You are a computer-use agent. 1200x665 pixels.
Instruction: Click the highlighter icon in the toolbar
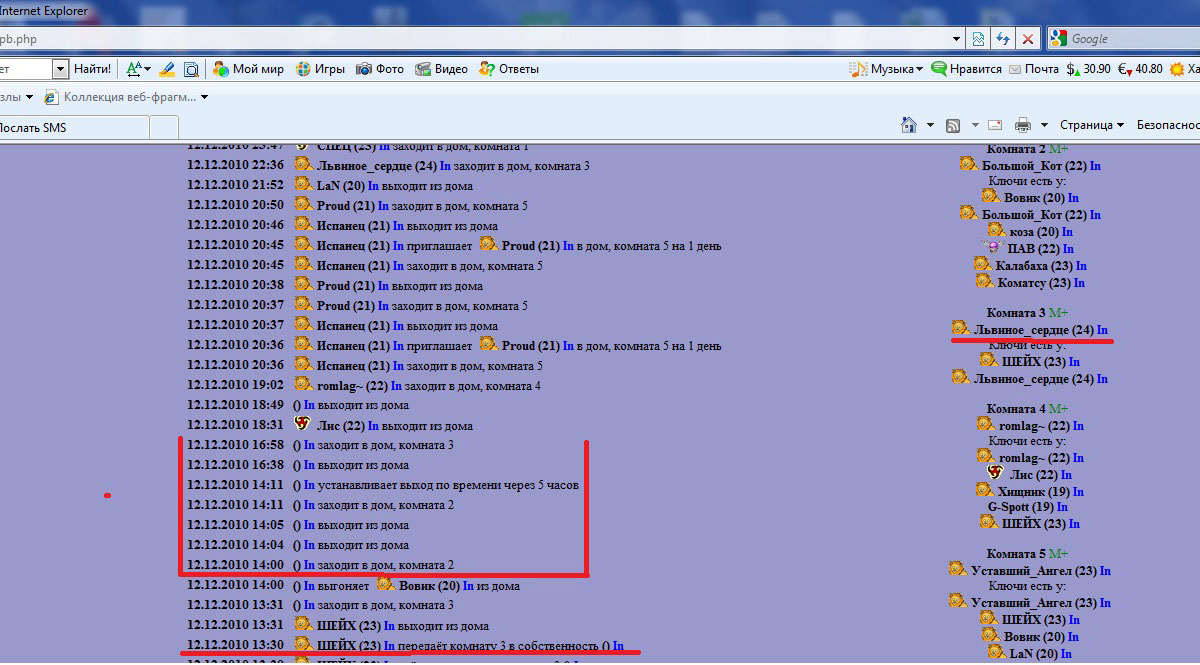pos(167,69)
